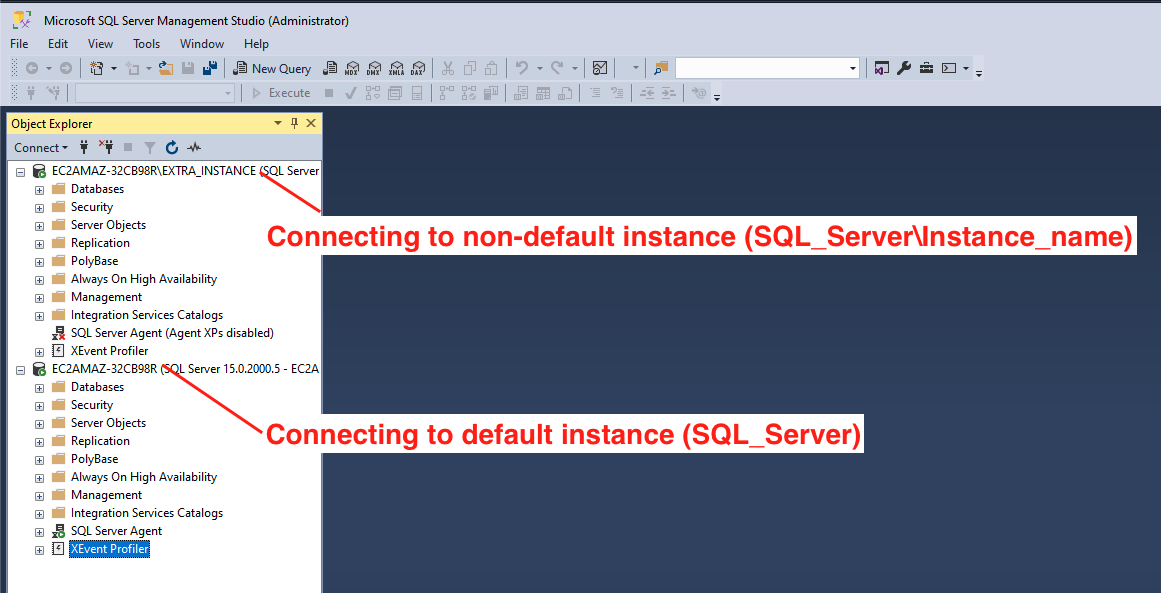Open the New Project dropdown arrow
The image size is (1161, 593).
point(114,68)
